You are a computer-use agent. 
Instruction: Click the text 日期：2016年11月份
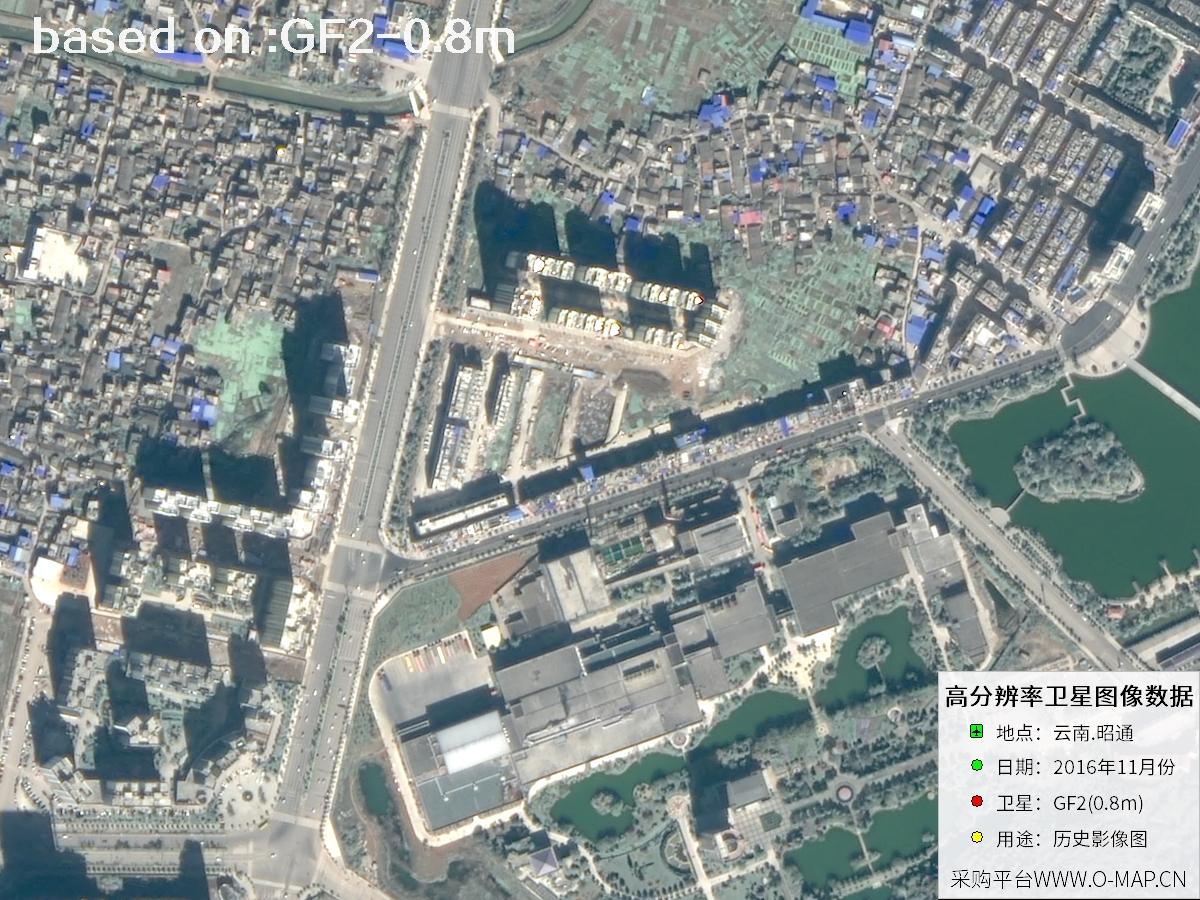pos(1086,768)
